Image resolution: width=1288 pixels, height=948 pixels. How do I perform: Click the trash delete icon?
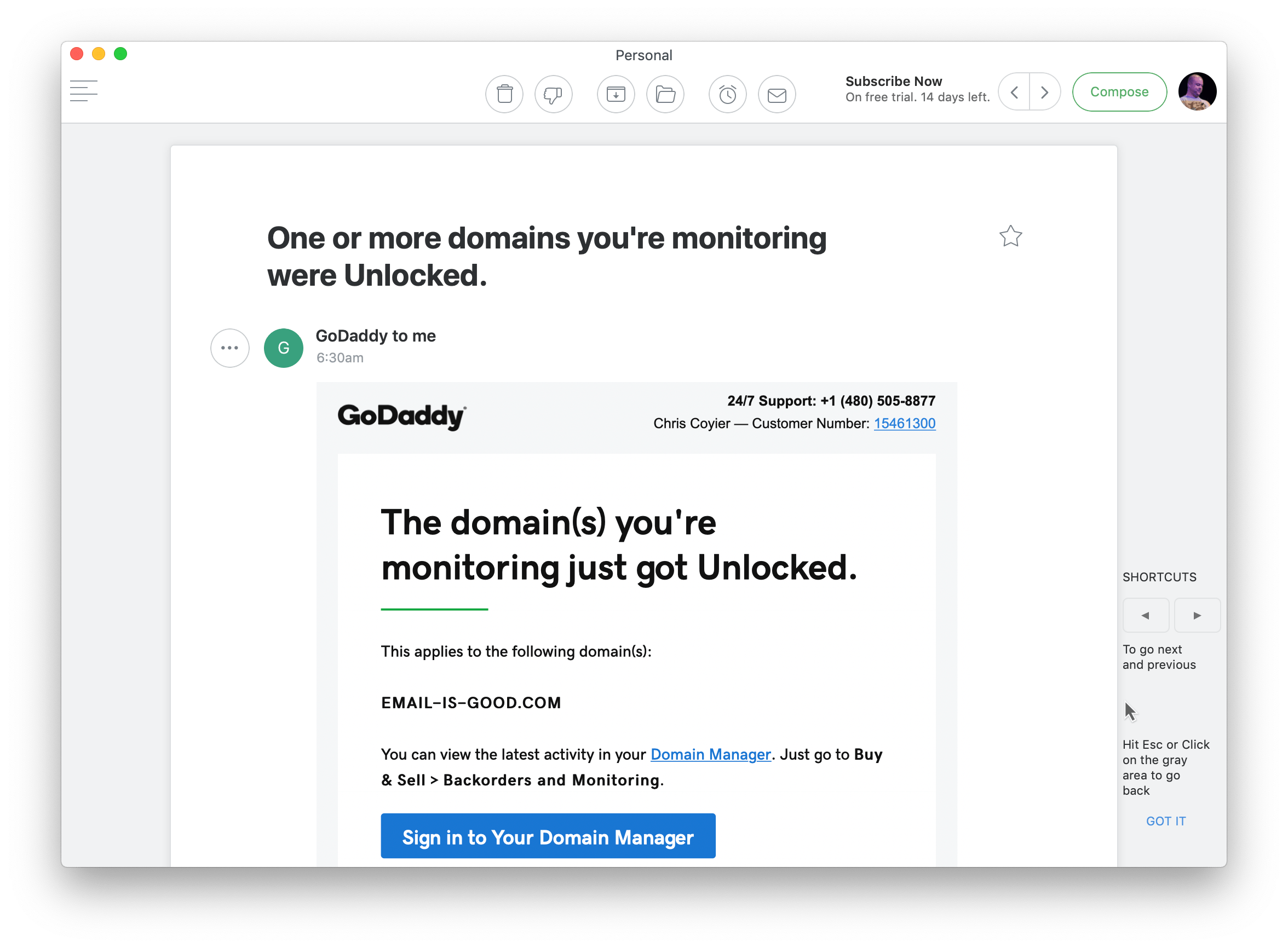point(504,94)
